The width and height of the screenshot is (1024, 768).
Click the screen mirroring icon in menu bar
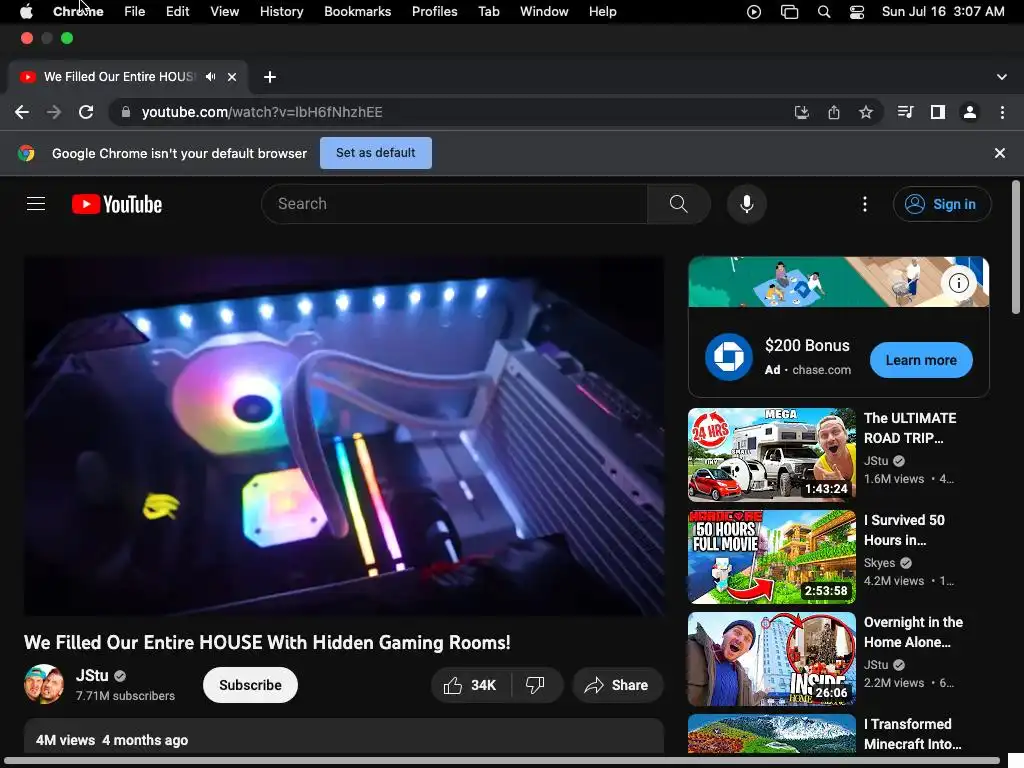pos(789,12)
